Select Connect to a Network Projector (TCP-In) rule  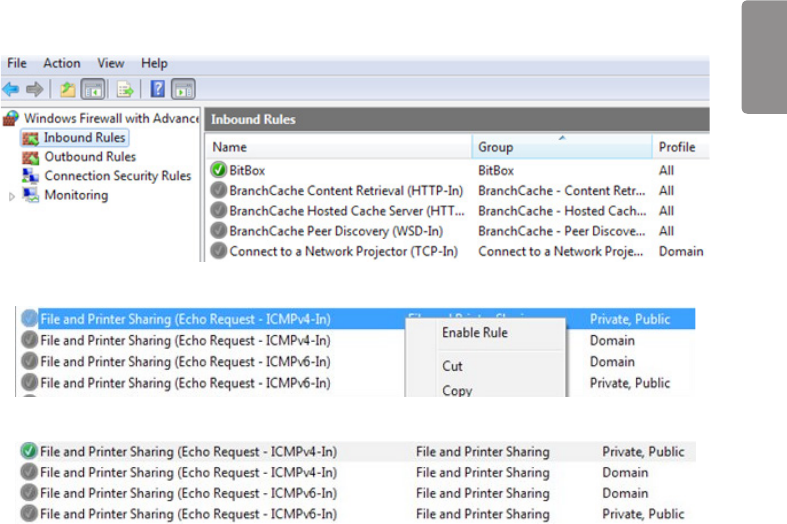(x=343, y=251)
